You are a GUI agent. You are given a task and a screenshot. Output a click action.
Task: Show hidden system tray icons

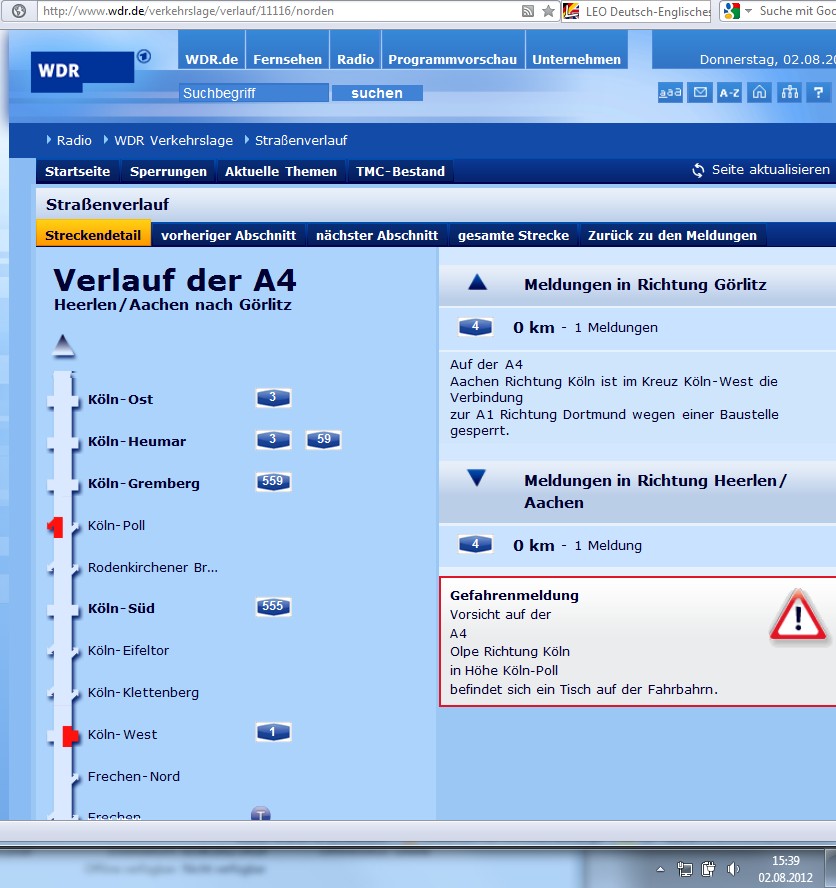[x=660, y=869]
